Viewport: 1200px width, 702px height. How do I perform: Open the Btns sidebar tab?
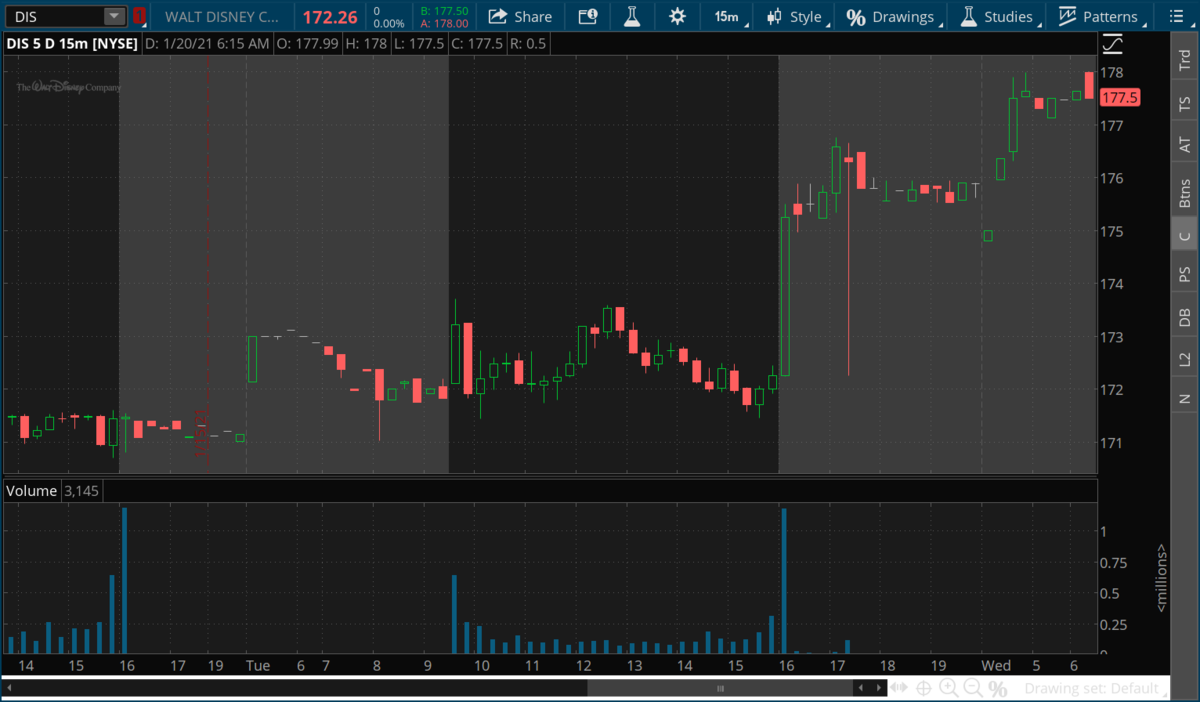(1184, 192)
